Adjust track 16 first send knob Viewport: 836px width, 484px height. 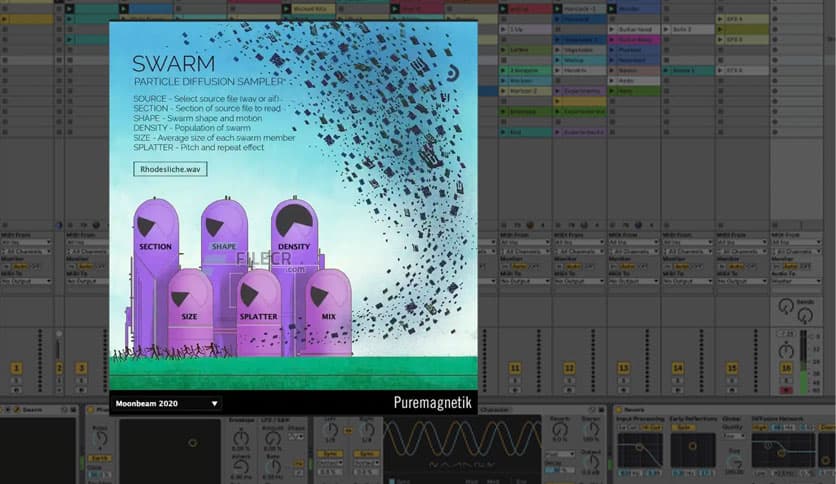(x=786, y=306)
